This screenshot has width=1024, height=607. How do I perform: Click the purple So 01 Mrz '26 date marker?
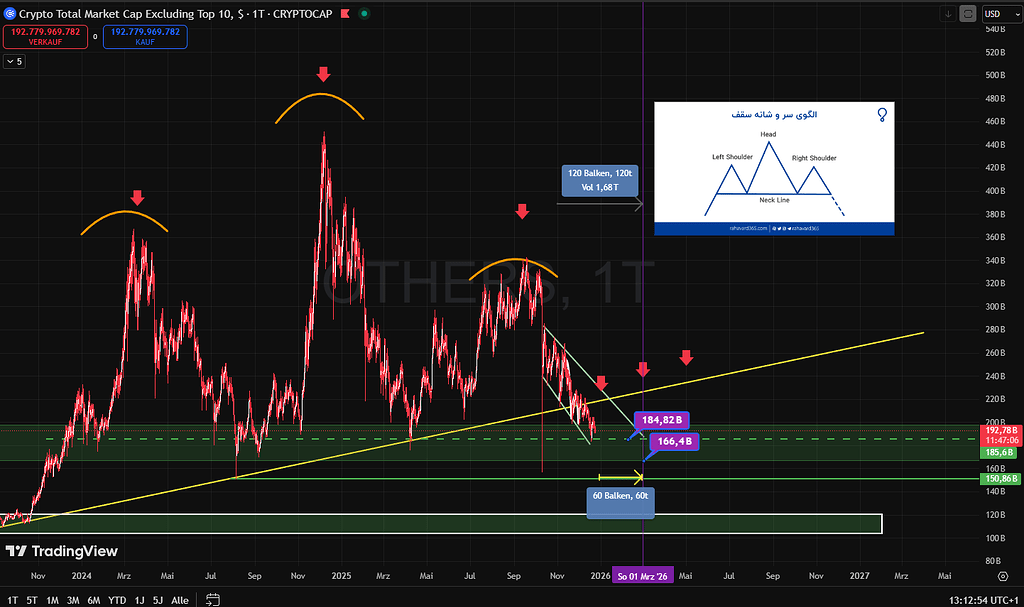point(642,576)
